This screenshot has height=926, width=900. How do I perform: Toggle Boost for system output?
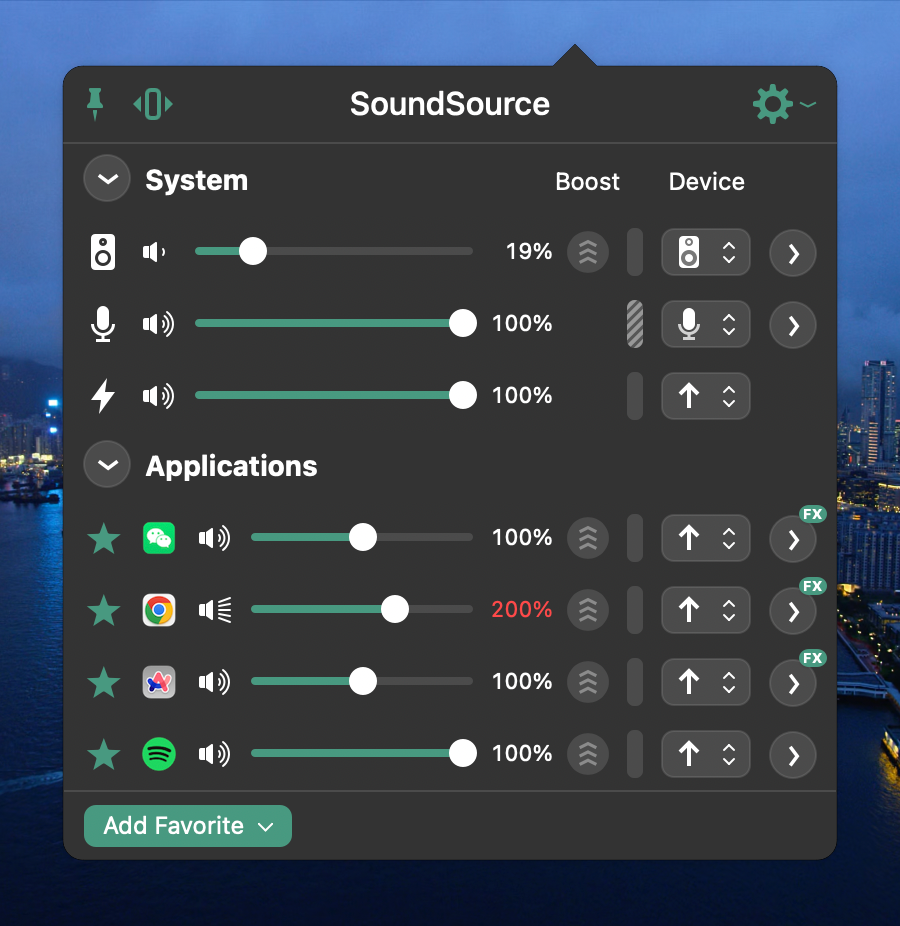pyautogui.click(x=588, y=253)
